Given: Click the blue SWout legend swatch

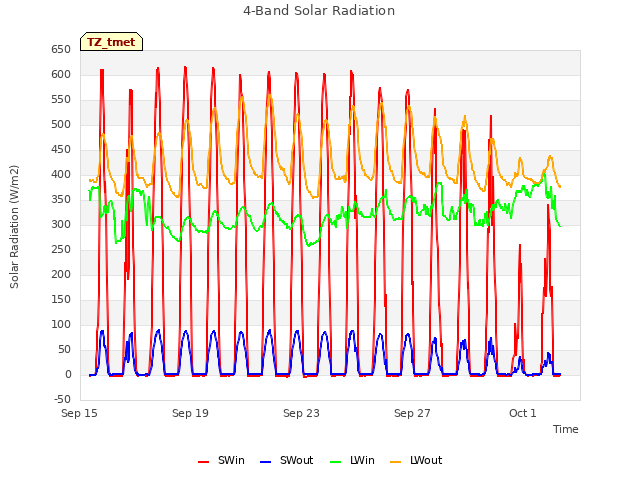Looking at the screenshot, I should tap(265, 462).
